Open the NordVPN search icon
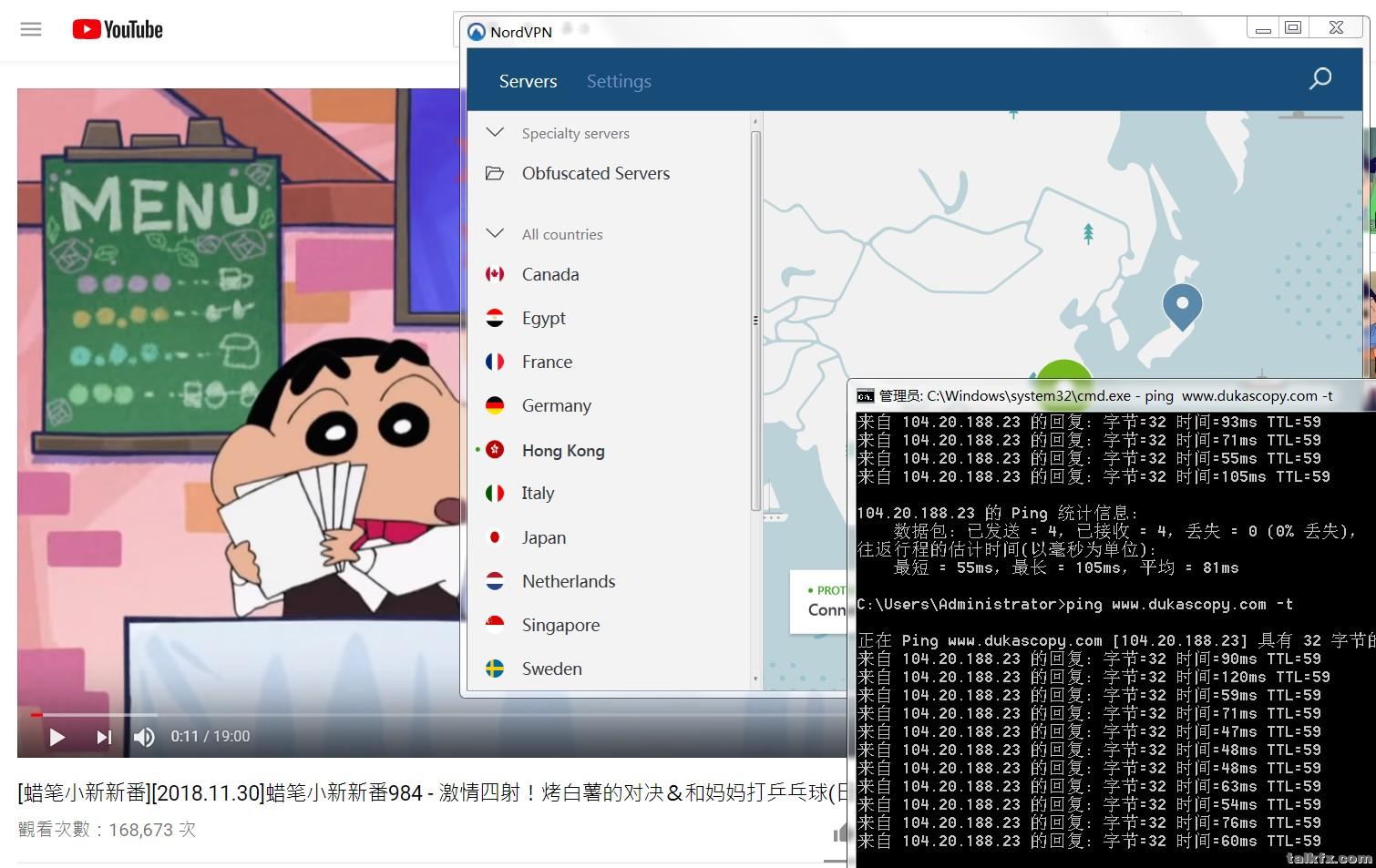The image size is (1376, 868). coord(1320,79)
